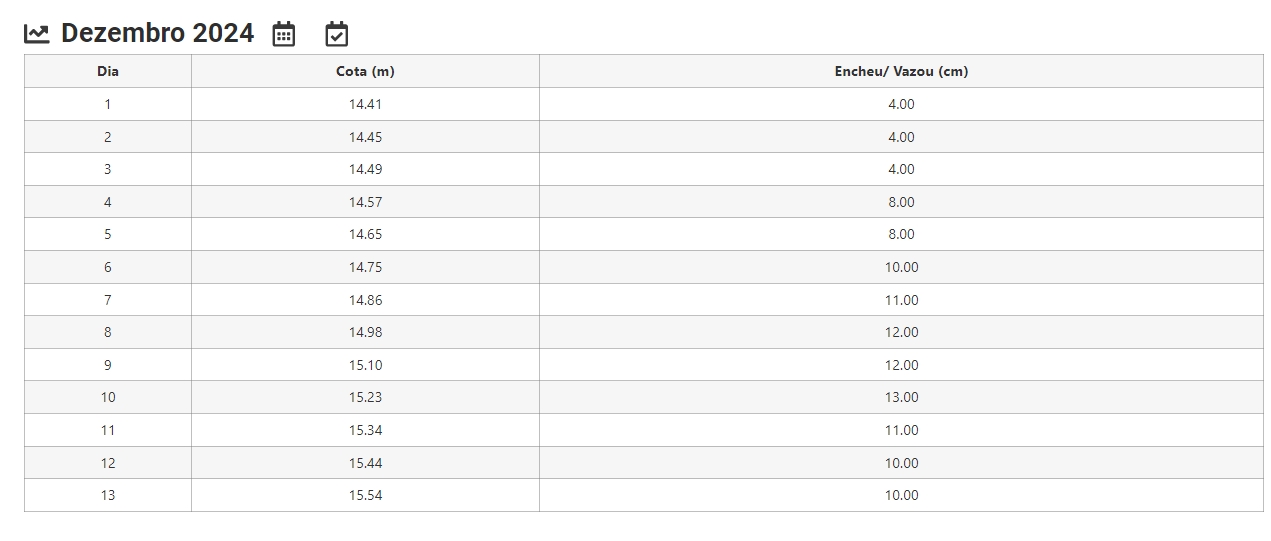This screenshot has height=541, width=1271.
Task: Select day 11 in the Dia column
Action: coord(108,430)
